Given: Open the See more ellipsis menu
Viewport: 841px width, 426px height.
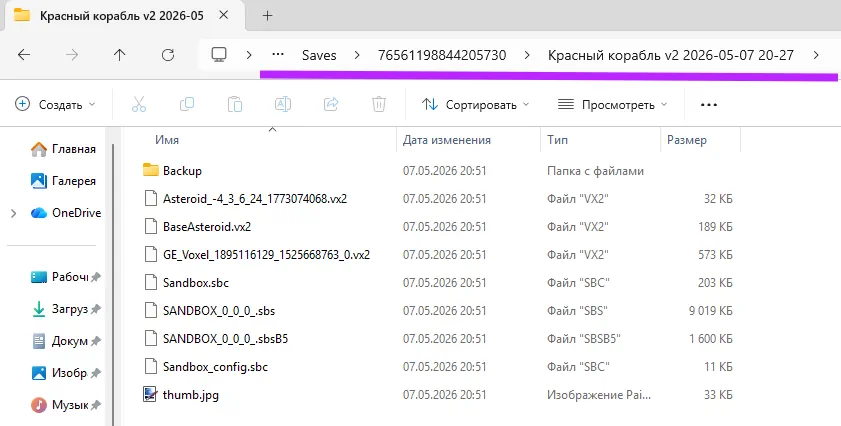Looking at the screenshot, I should 709,105.
